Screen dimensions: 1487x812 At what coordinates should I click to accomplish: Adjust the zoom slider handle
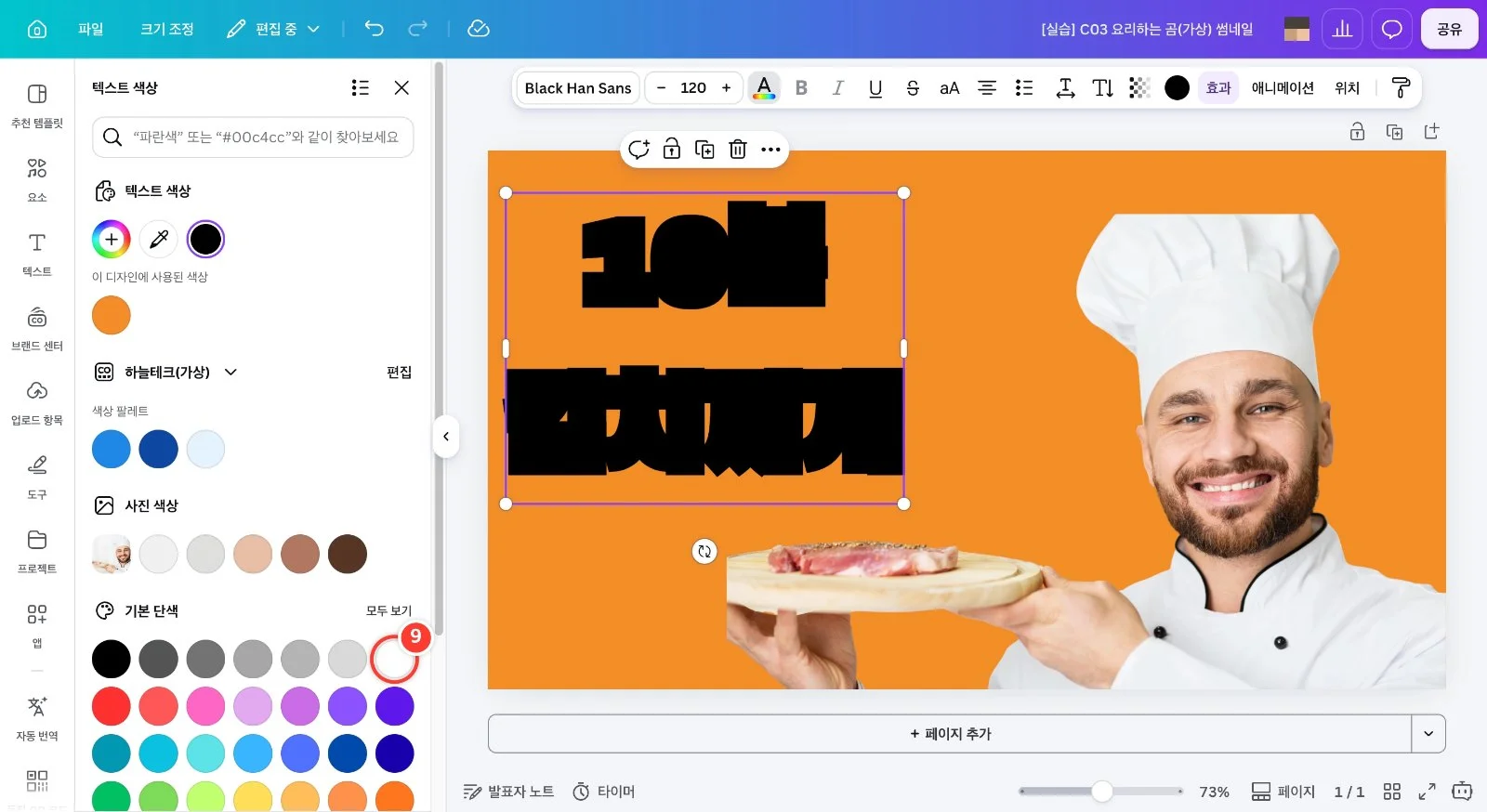[x=1101, y=792]
